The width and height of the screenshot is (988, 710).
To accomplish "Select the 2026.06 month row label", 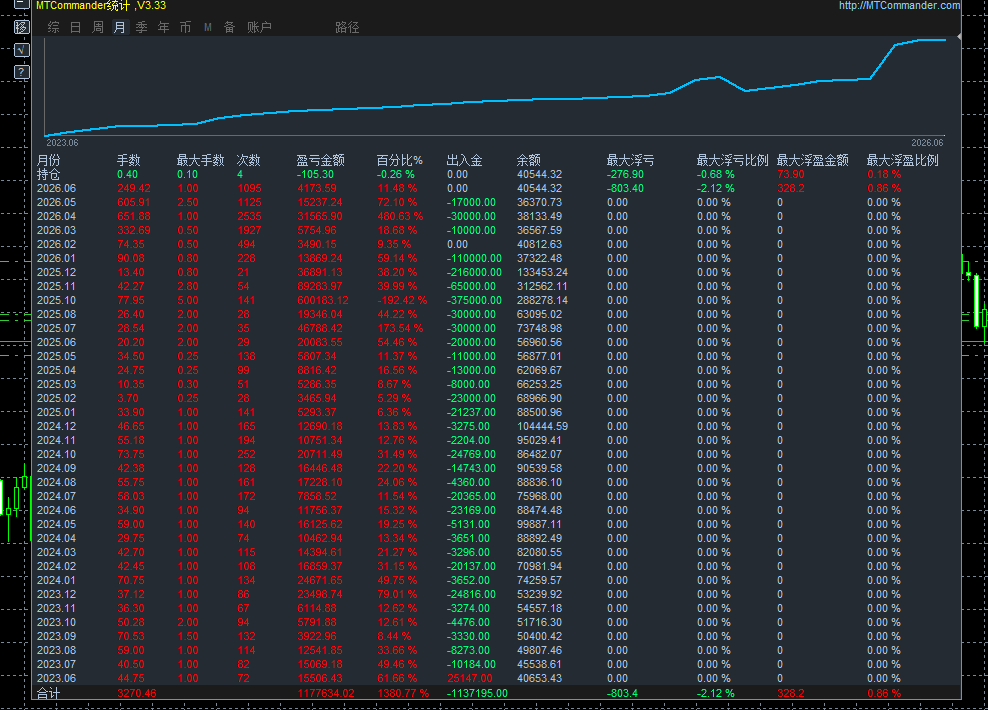I will pyautogui.click(x=56, y=188).
